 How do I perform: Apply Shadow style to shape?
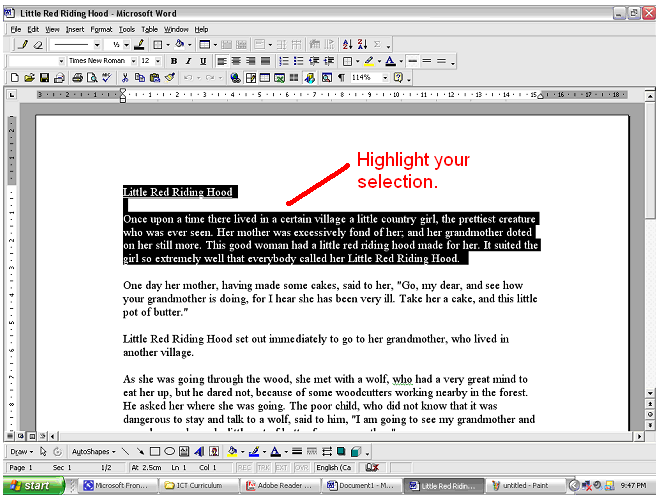tap(341, 451)
